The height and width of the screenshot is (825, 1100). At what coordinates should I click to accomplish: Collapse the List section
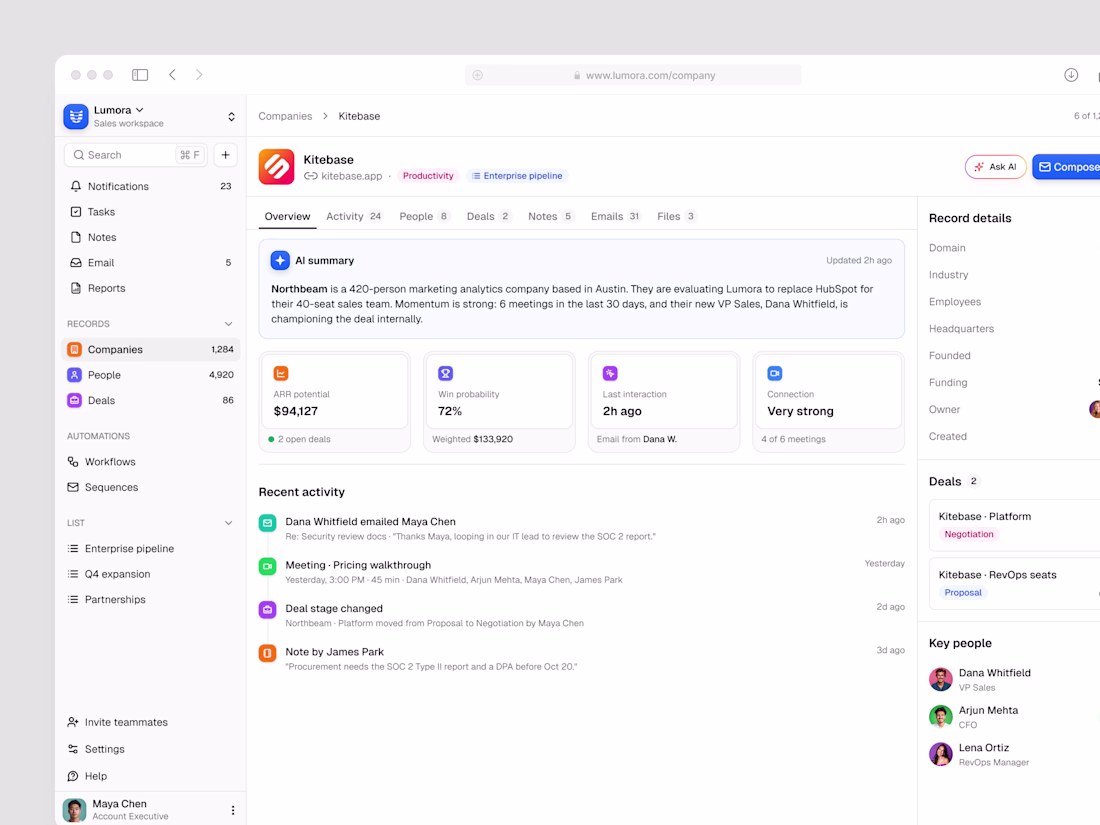tap(228, 523)
